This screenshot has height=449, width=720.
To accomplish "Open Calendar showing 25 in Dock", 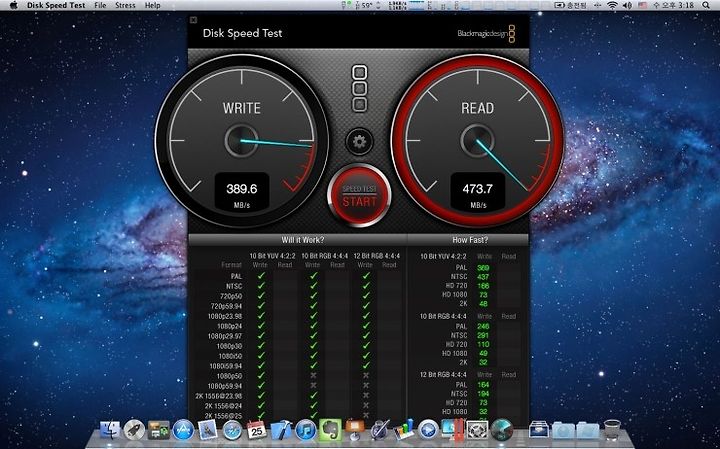I will [257, 430].
